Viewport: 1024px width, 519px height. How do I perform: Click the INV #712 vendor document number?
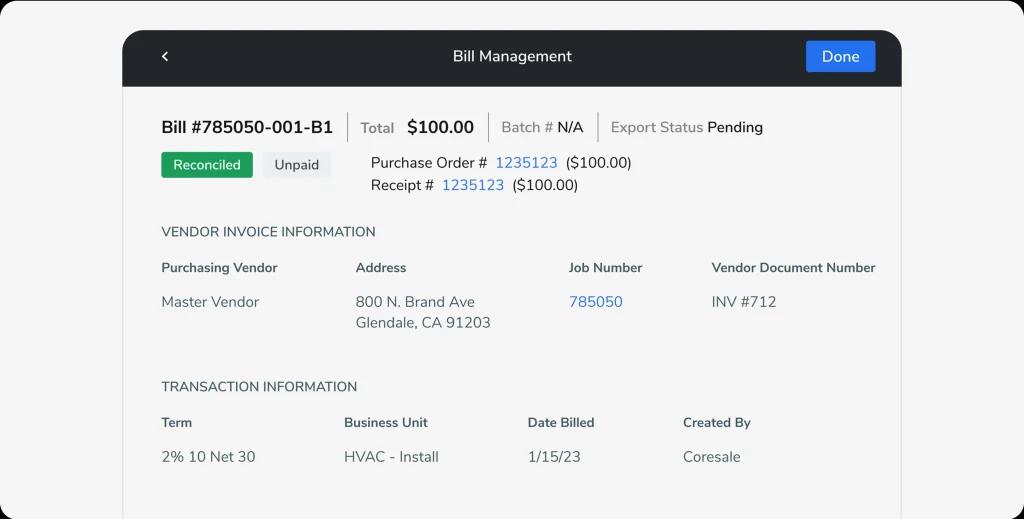(x=743, y=302)
